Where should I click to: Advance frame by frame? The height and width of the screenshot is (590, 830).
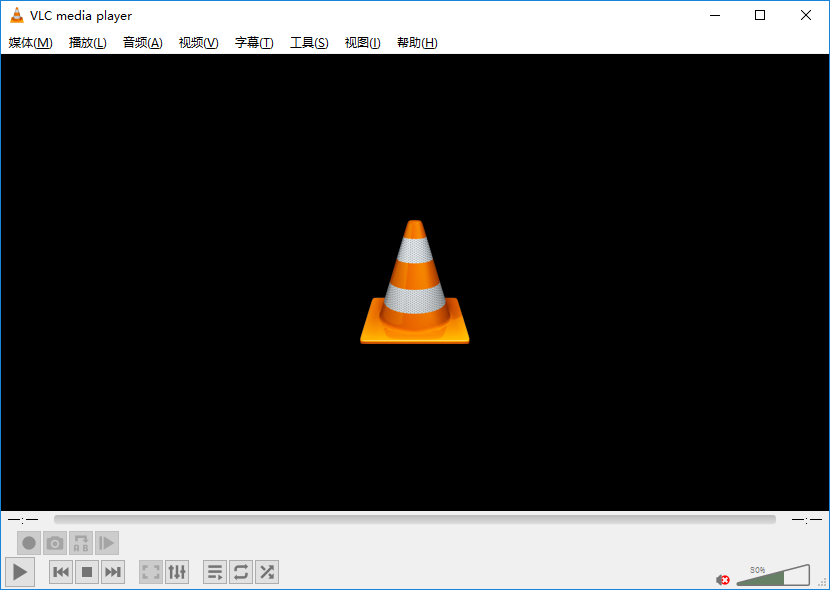(106, 543)
